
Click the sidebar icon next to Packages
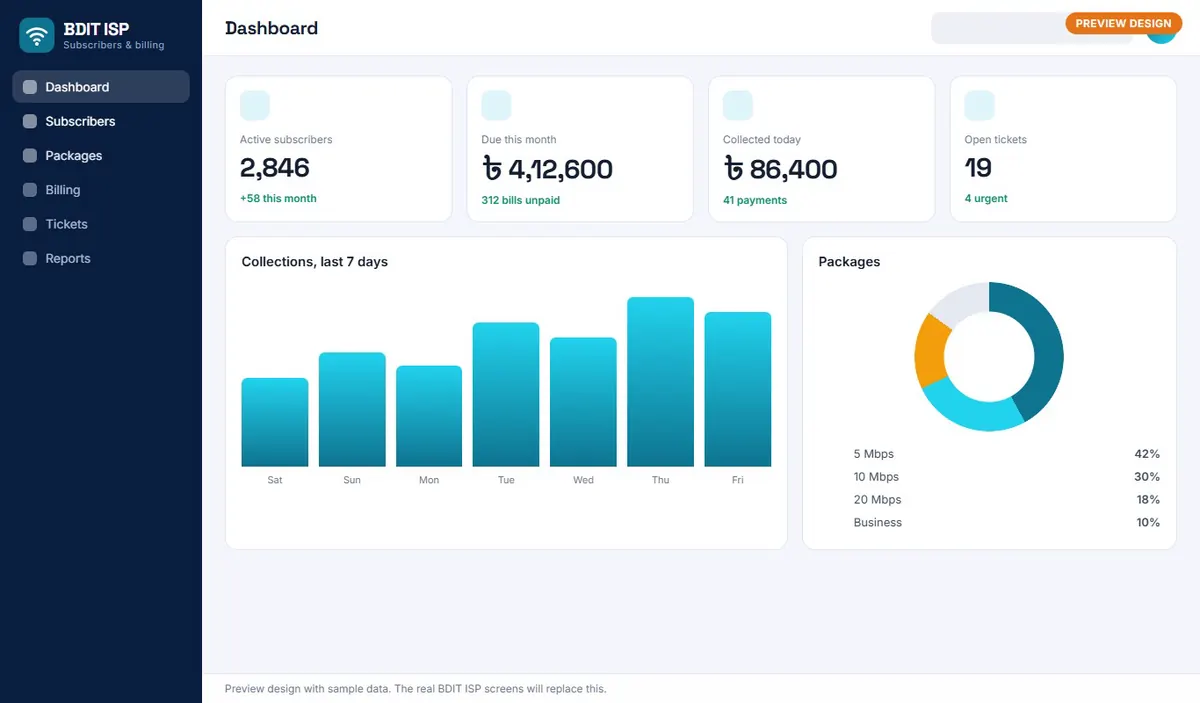click(x=30, y=156)
